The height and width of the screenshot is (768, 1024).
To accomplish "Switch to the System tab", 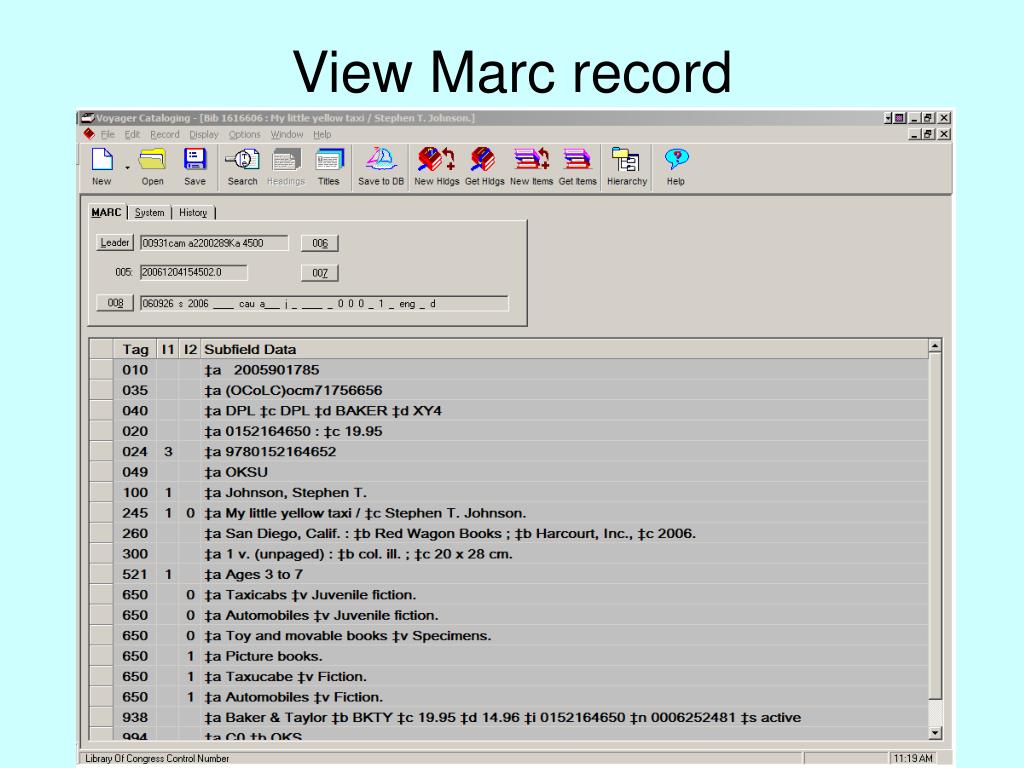I will (x=149, y=213).
